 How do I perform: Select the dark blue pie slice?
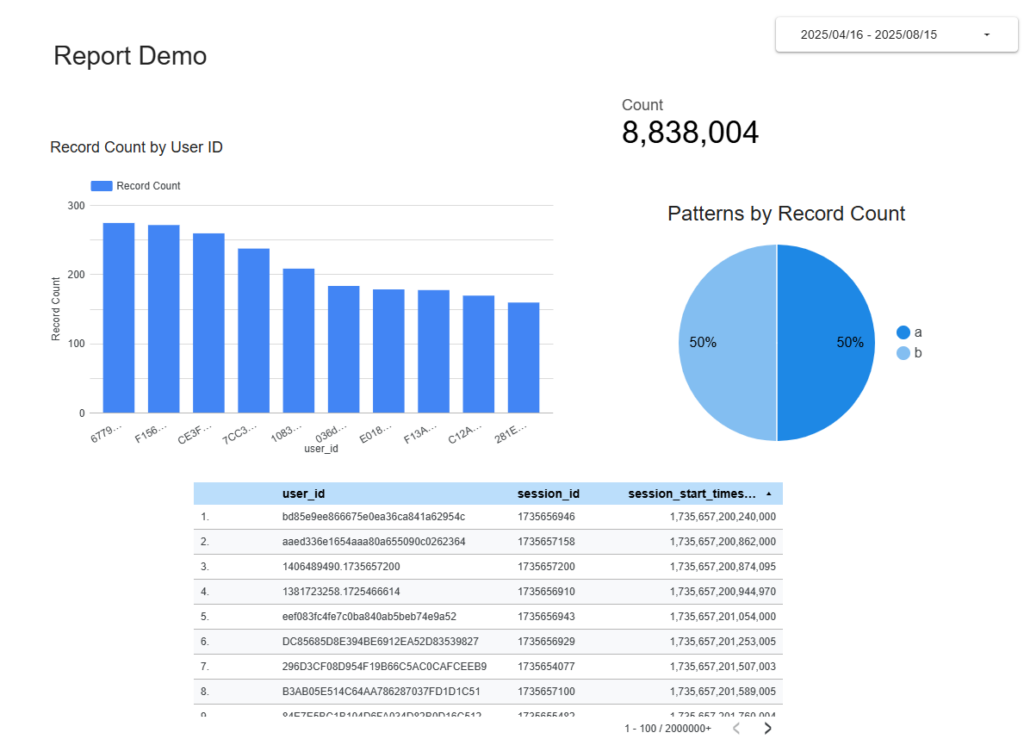(826, 343)
